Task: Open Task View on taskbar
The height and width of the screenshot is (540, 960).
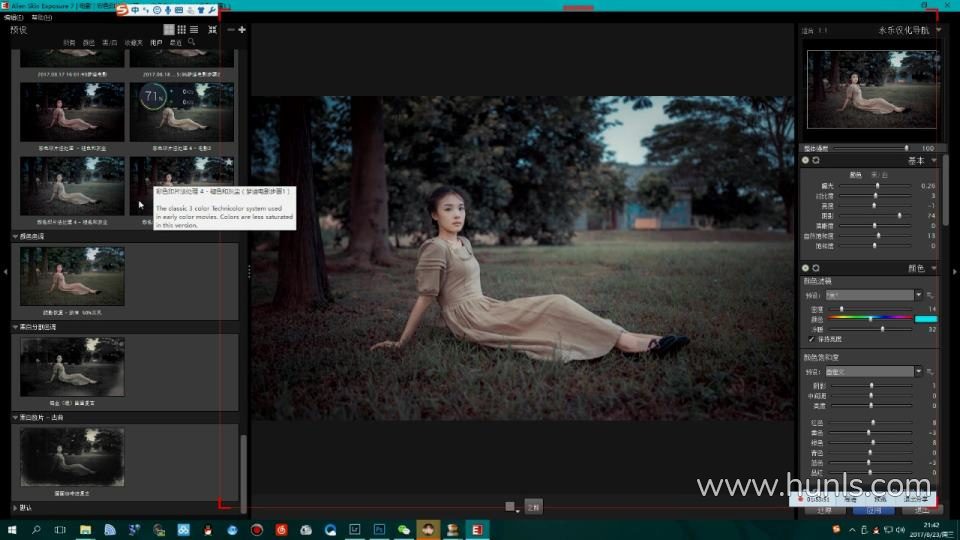Action: pyautogui.click(x=60, y=530)
